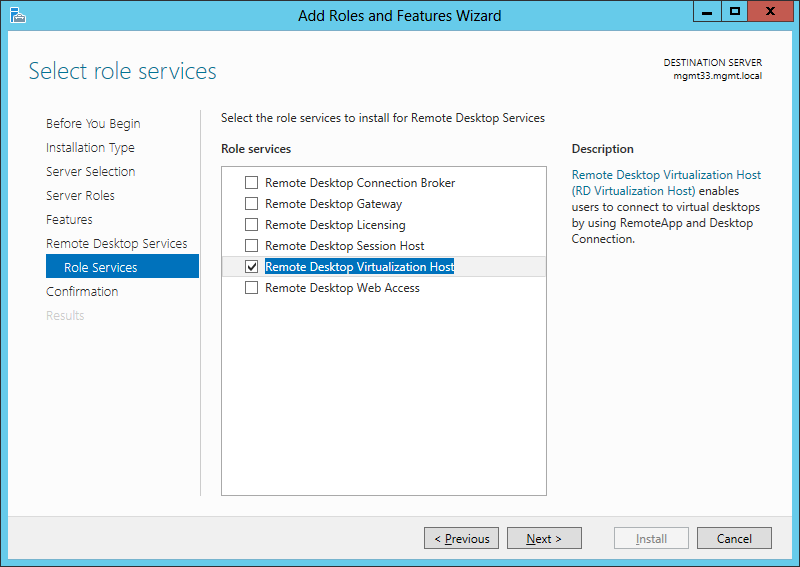Maximize the wizard window
This screenshot has height=567, width=800.
click(x=735, y=12)
